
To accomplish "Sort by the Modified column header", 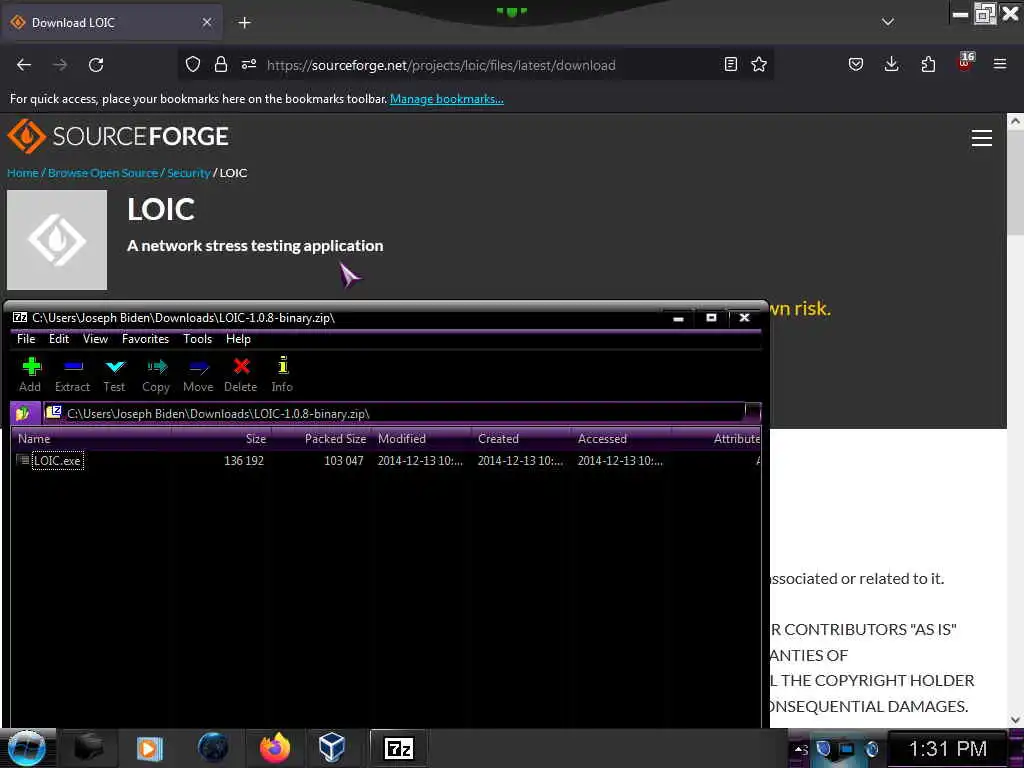I will 421,439.
